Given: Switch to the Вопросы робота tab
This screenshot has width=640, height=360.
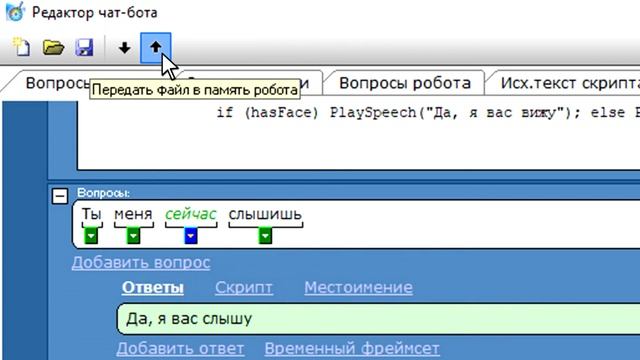Looking at the screenshot, I should click(x=404, y=83).
